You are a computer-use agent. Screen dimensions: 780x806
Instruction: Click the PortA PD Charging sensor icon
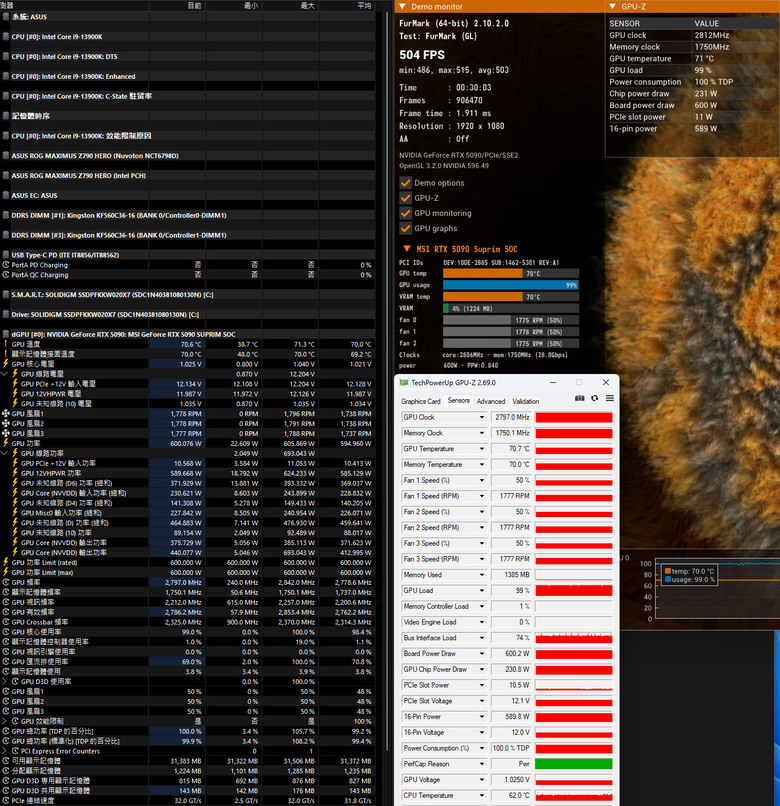pos(6,265)
